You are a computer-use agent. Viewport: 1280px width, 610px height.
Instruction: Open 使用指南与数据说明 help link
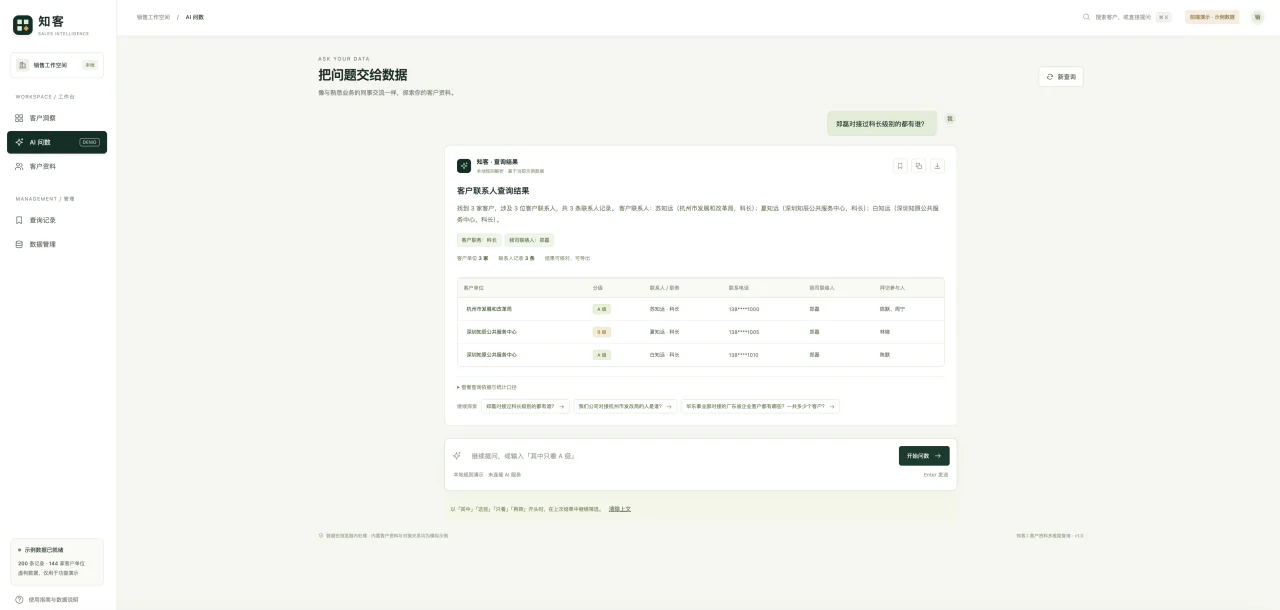tap(47, 599)
